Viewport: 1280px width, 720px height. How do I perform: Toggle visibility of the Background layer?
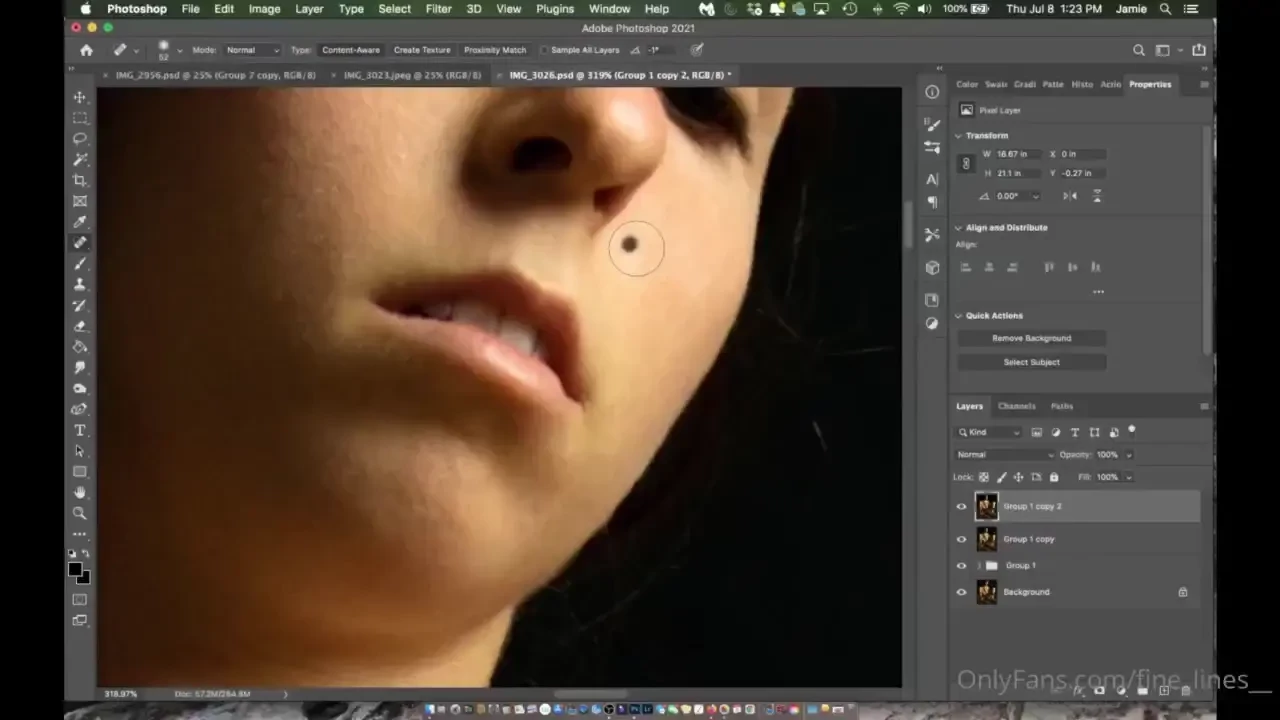tap(962, 592)
